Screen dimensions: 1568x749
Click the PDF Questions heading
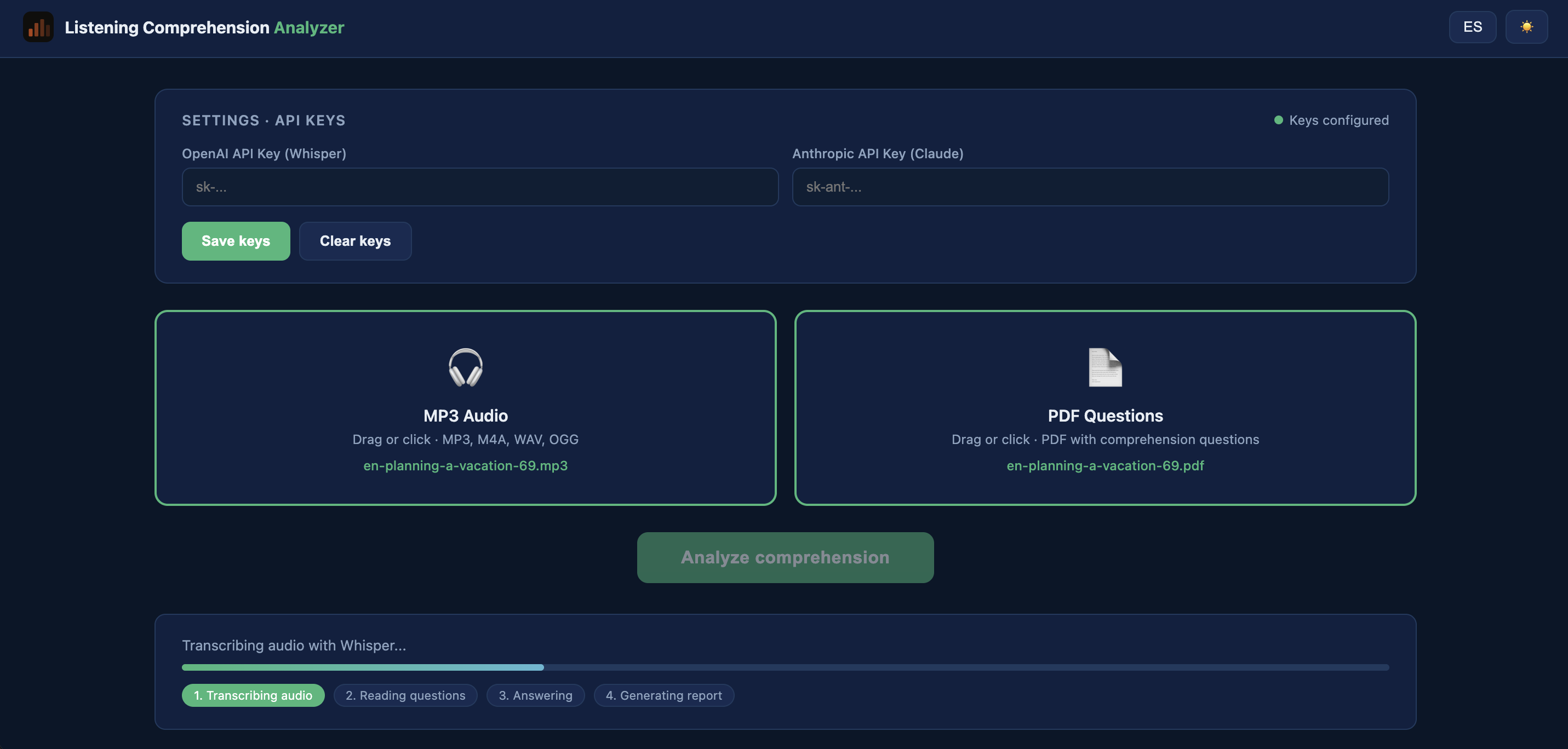(1105, 416)
